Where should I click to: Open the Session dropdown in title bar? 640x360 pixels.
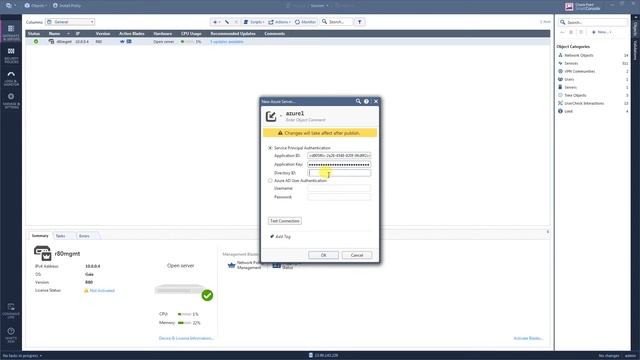pyautogui.click(x=319, y=6)
